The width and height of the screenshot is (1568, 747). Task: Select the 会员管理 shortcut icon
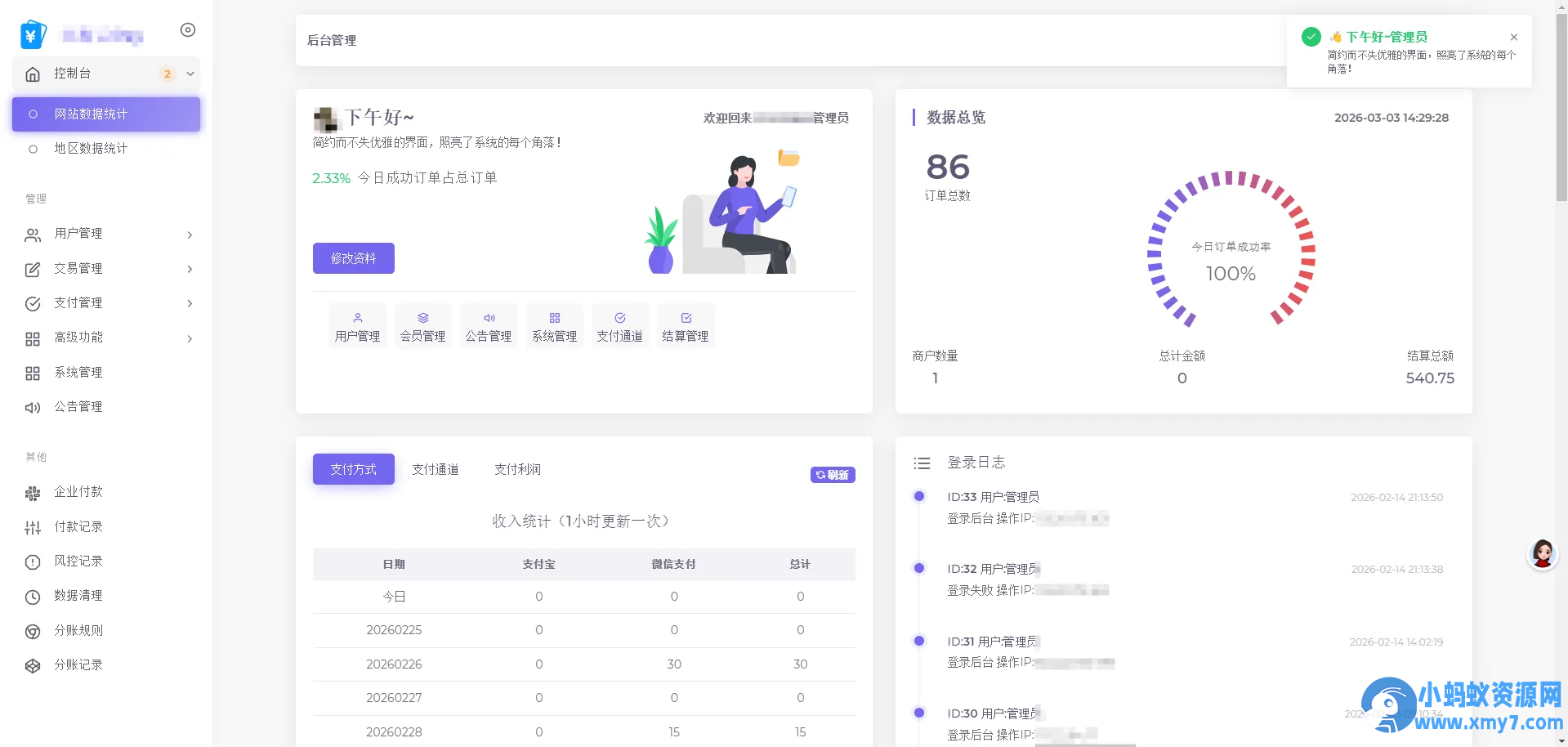coord(422,325)
